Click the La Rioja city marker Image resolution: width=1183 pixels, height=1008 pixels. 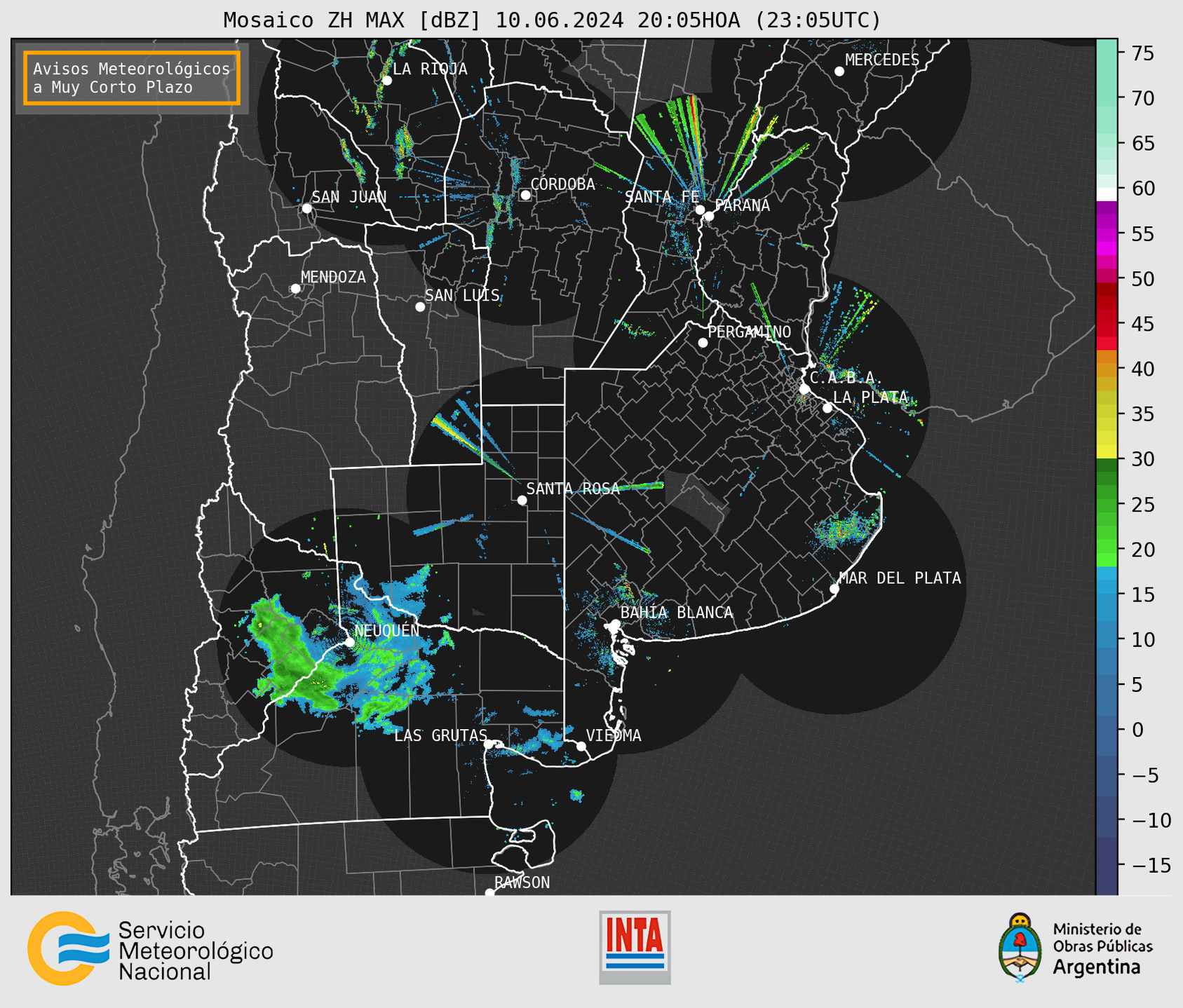[387, 81]
